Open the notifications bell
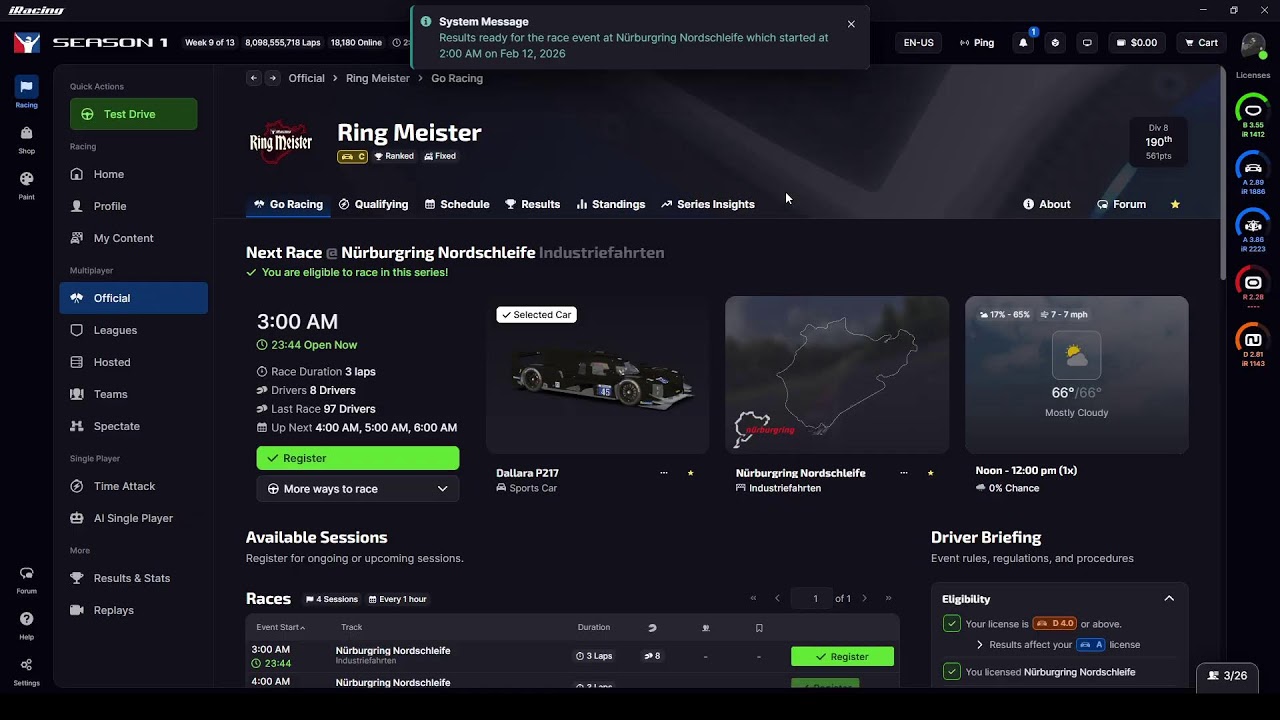 pyautogui.click(x=1023, y=43)
